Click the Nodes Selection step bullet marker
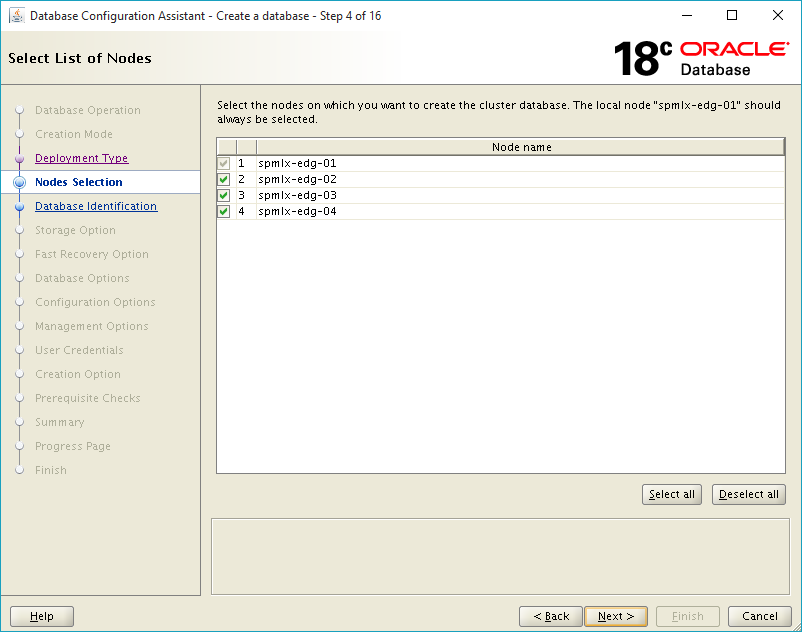Image resolution: width=802 pixels, height=632 pixels. [19, 182]
